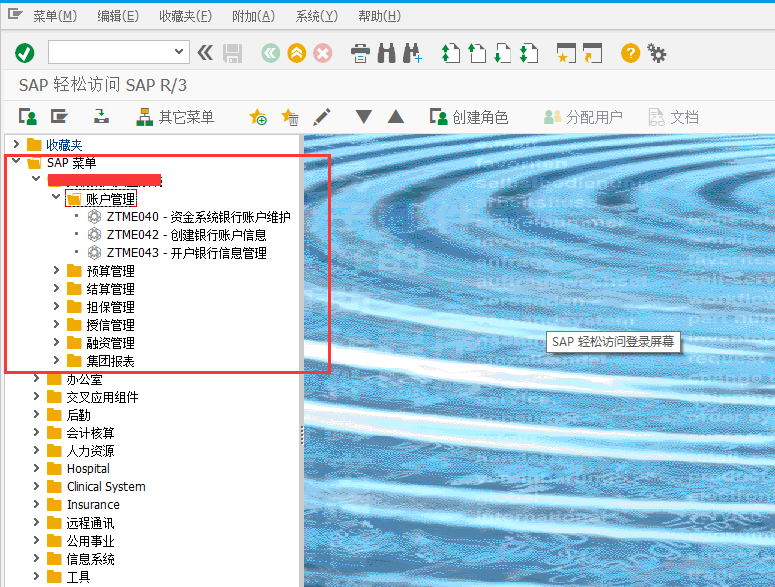This screenshot has height=587, width=775.
Task: Expand the 办公室 folder
Action: (36, 378)
